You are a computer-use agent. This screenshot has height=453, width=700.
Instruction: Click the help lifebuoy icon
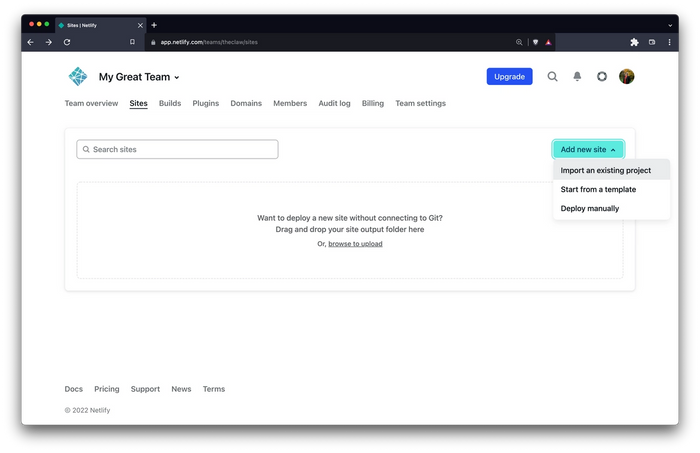pos(602,76)
